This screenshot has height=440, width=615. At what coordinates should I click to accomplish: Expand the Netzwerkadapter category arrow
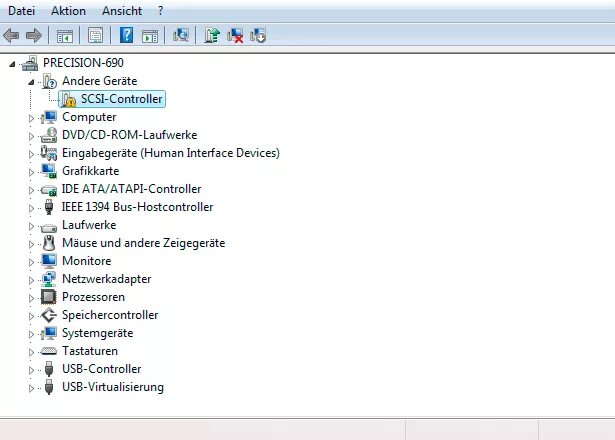(x=31, y=280)
